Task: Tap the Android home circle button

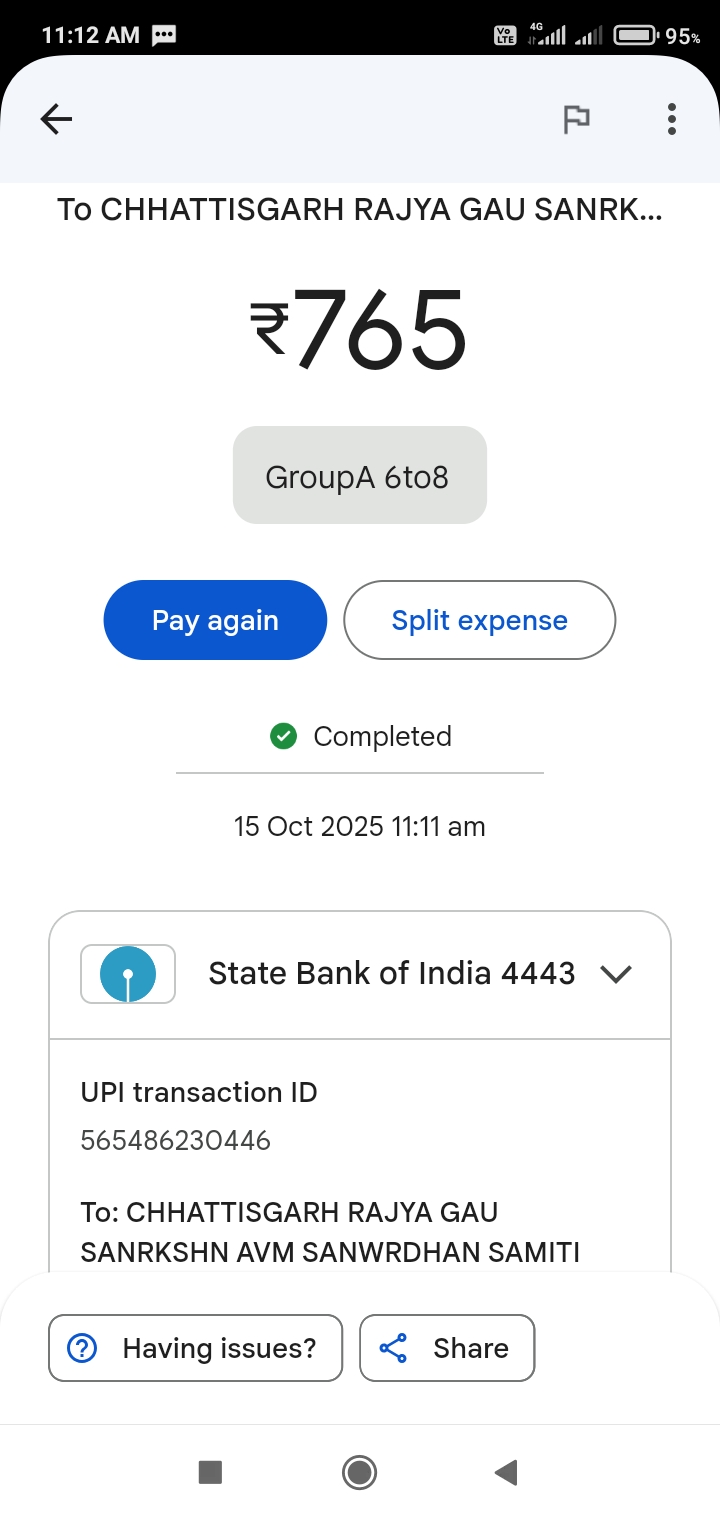Action: point(359,1472)
